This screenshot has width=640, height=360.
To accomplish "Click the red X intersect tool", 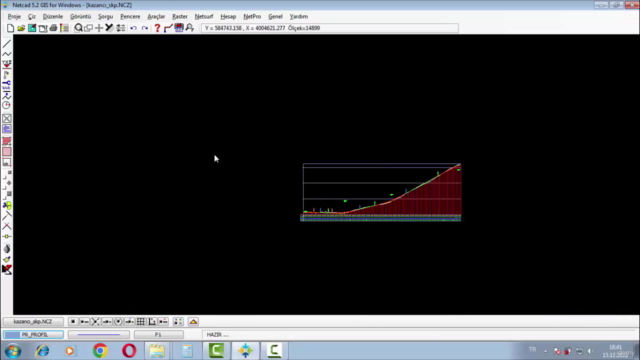I will pos(7,226).
